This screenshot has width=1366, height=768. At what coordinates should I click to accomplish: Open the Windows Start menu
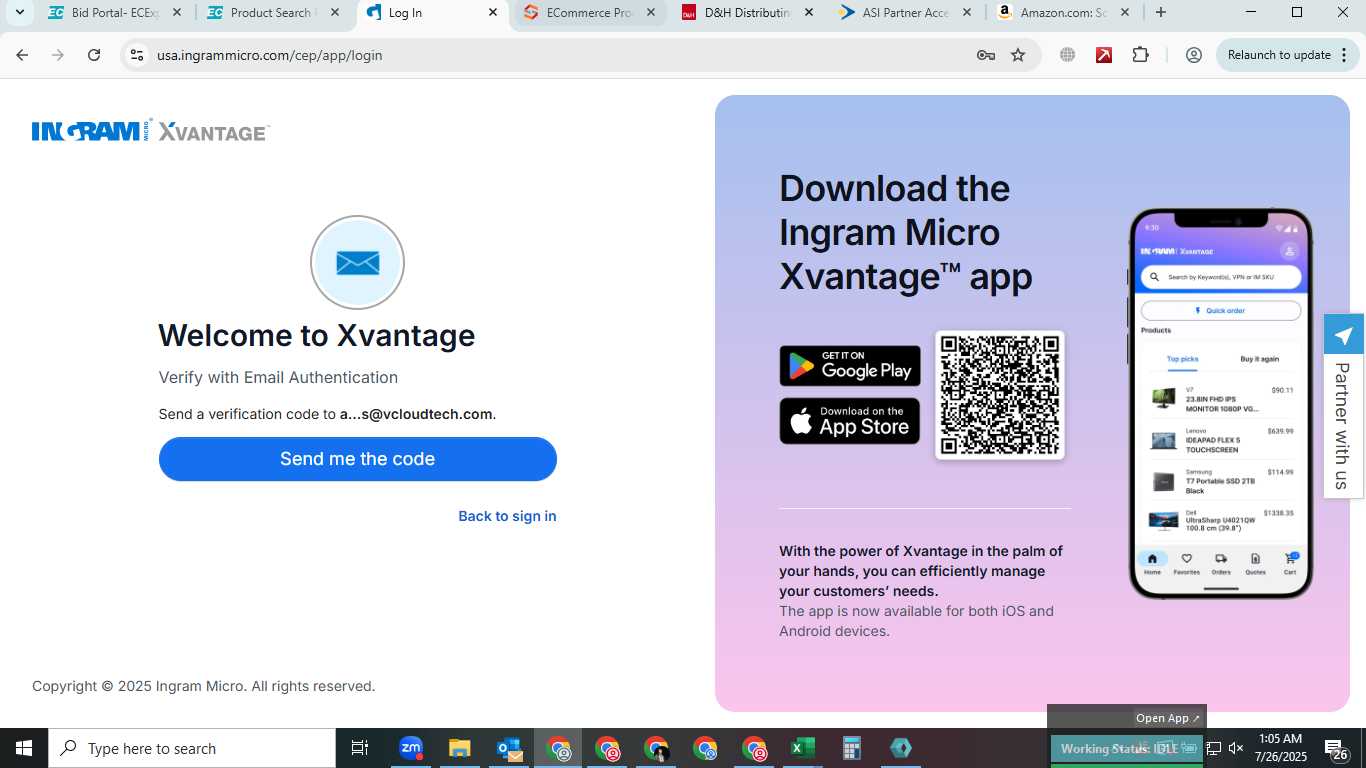pos(24,748)
